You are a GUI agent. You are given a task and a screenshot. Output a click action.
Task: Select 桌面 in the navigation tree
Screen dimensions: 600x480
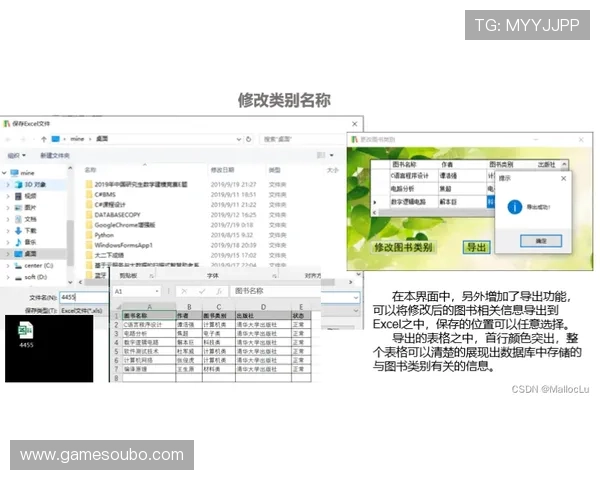30,254
